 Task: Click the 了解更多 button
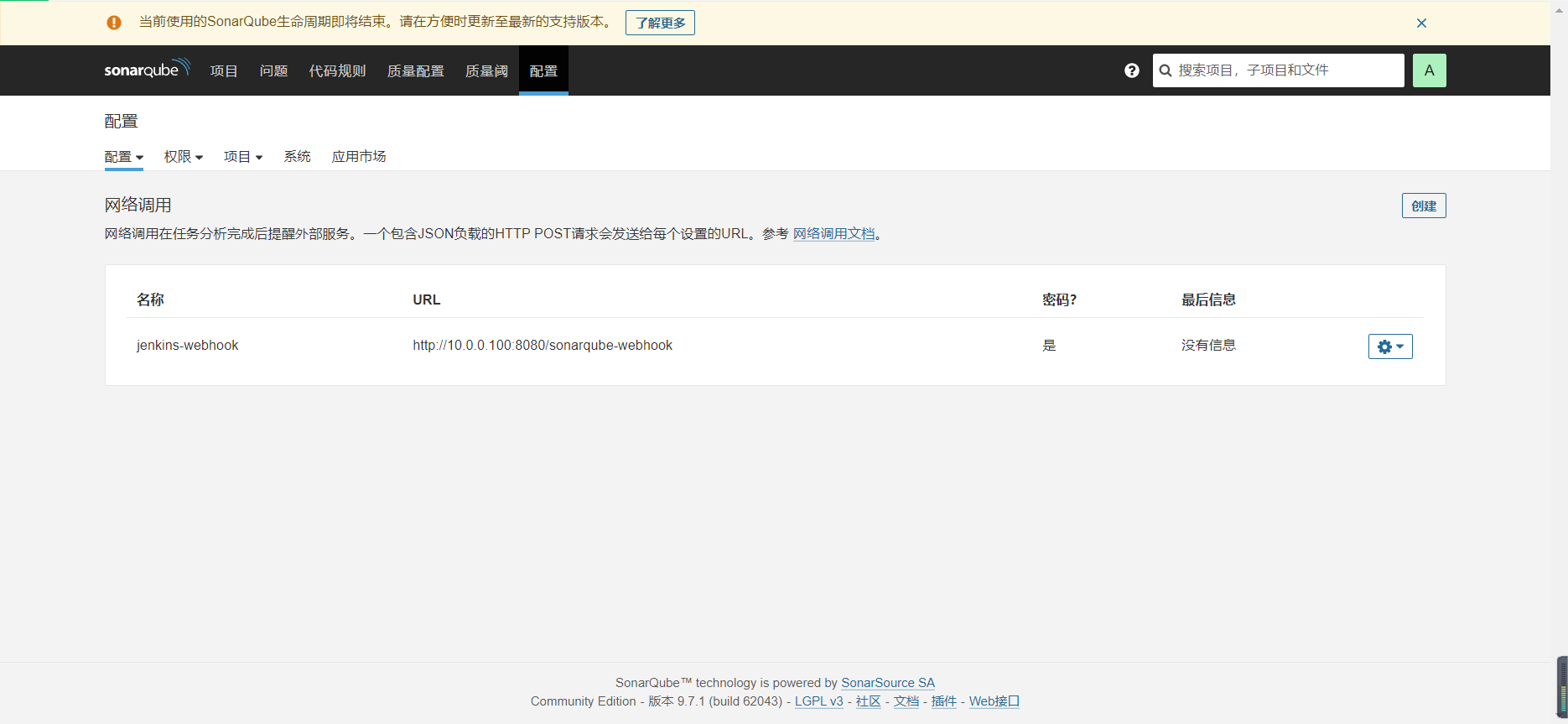tap(660, 23)
